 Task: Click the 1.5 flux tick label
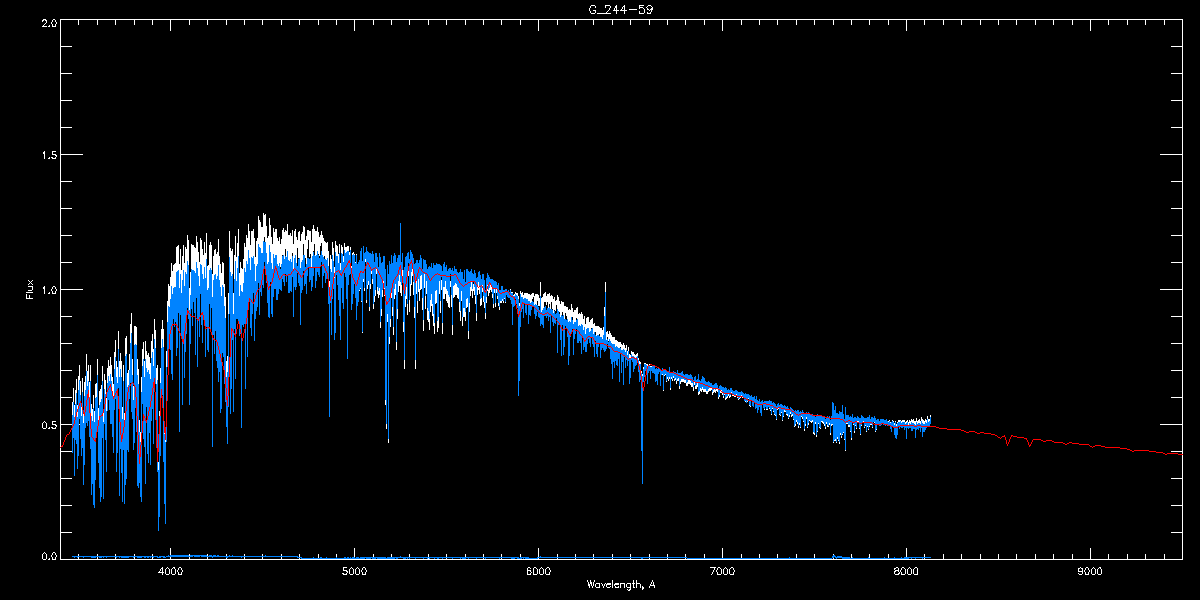click(48, 156)
